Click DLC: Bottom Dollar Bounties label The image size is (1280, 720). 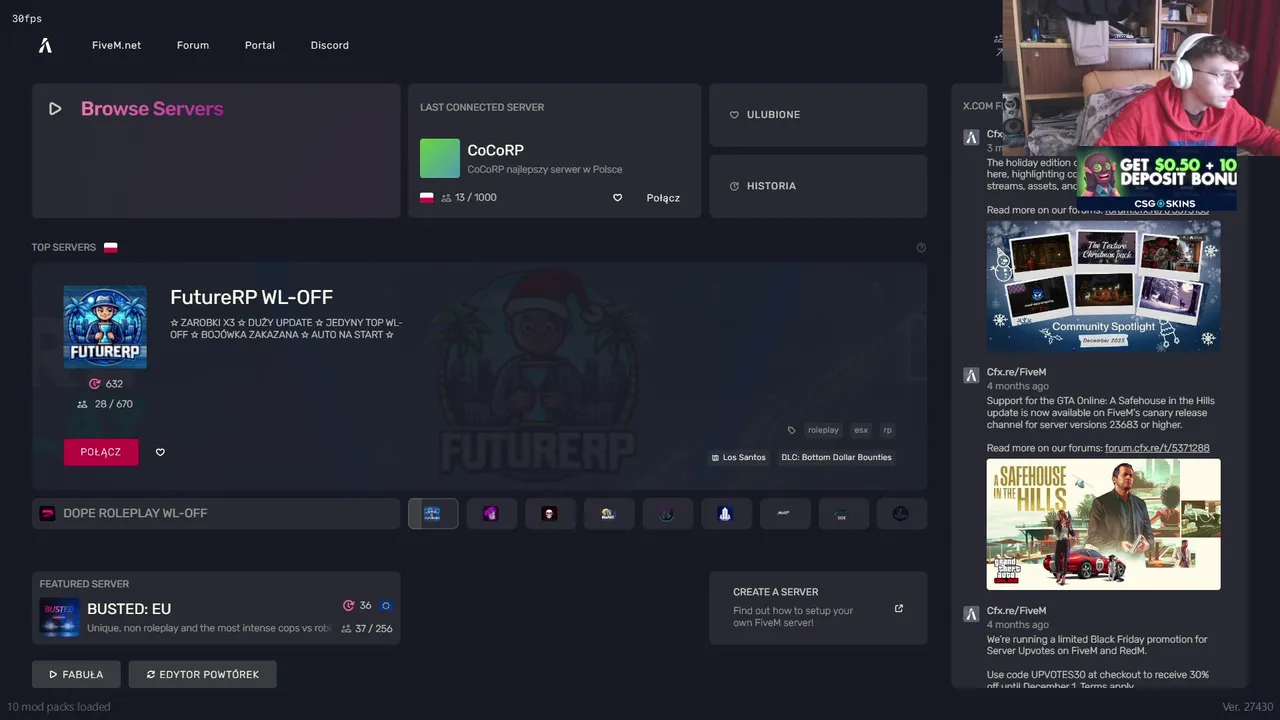[836, 457]
